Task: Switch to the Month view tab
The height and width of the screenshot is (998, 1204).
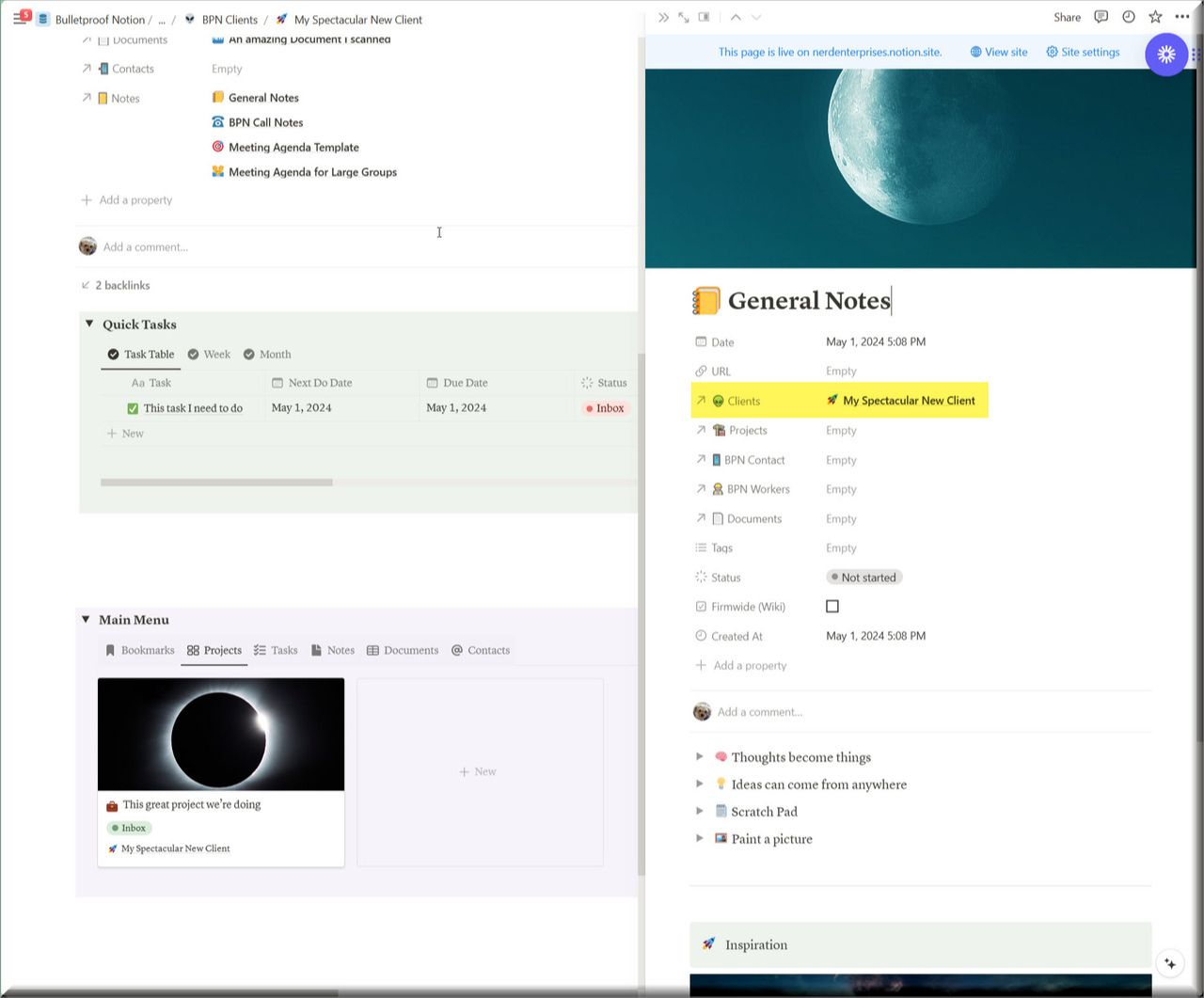Action: 267,355
